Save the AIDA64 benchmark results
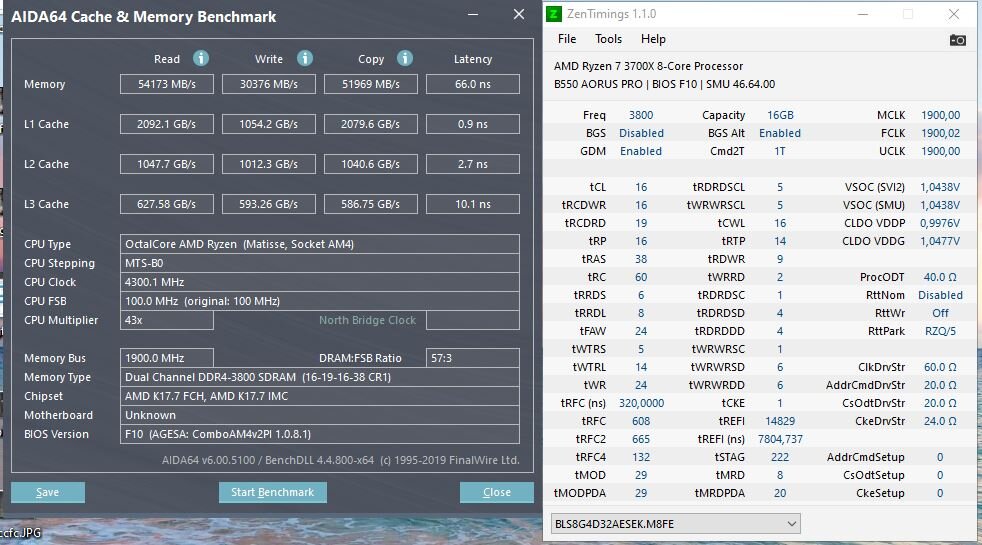 (48, 492)
